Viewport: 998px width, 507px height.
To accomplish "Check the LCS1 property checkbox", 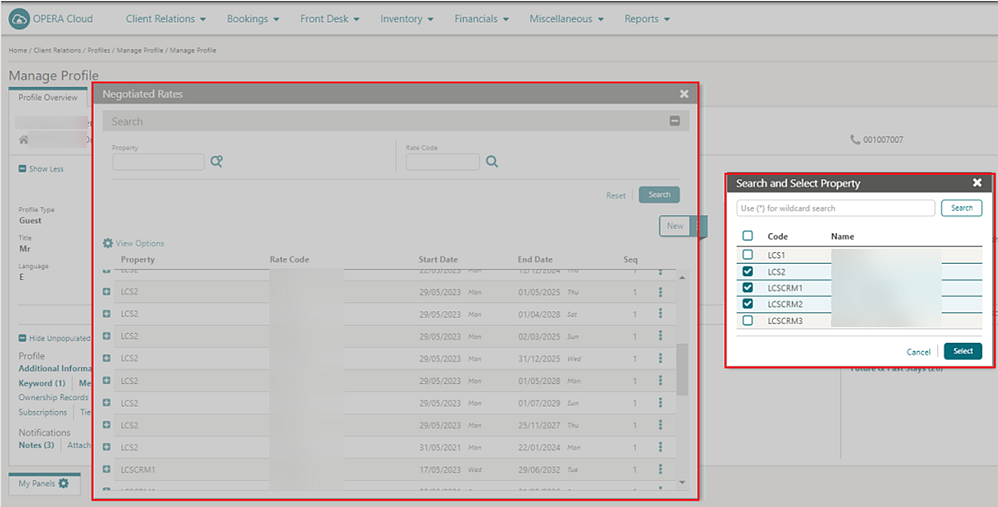I will [748, 254].
